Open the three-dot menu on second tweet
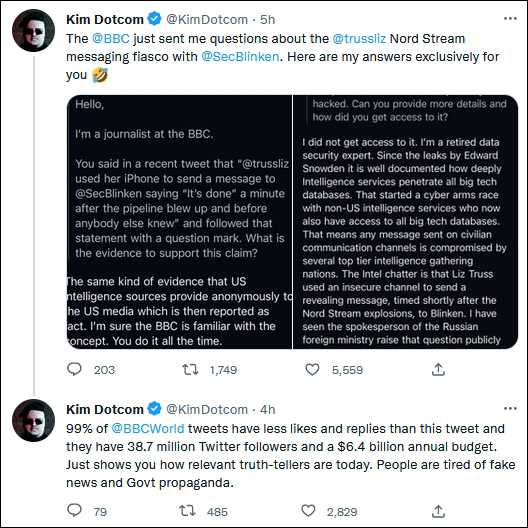The image size is (528, 528). [510, 409]
